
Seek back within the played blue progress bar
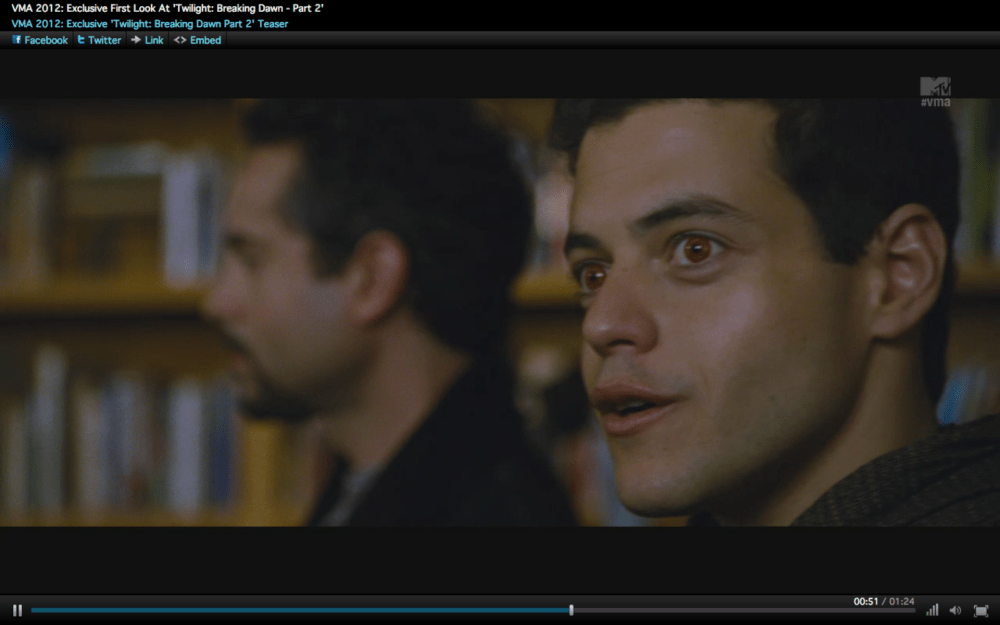click(x=300, y=610)
